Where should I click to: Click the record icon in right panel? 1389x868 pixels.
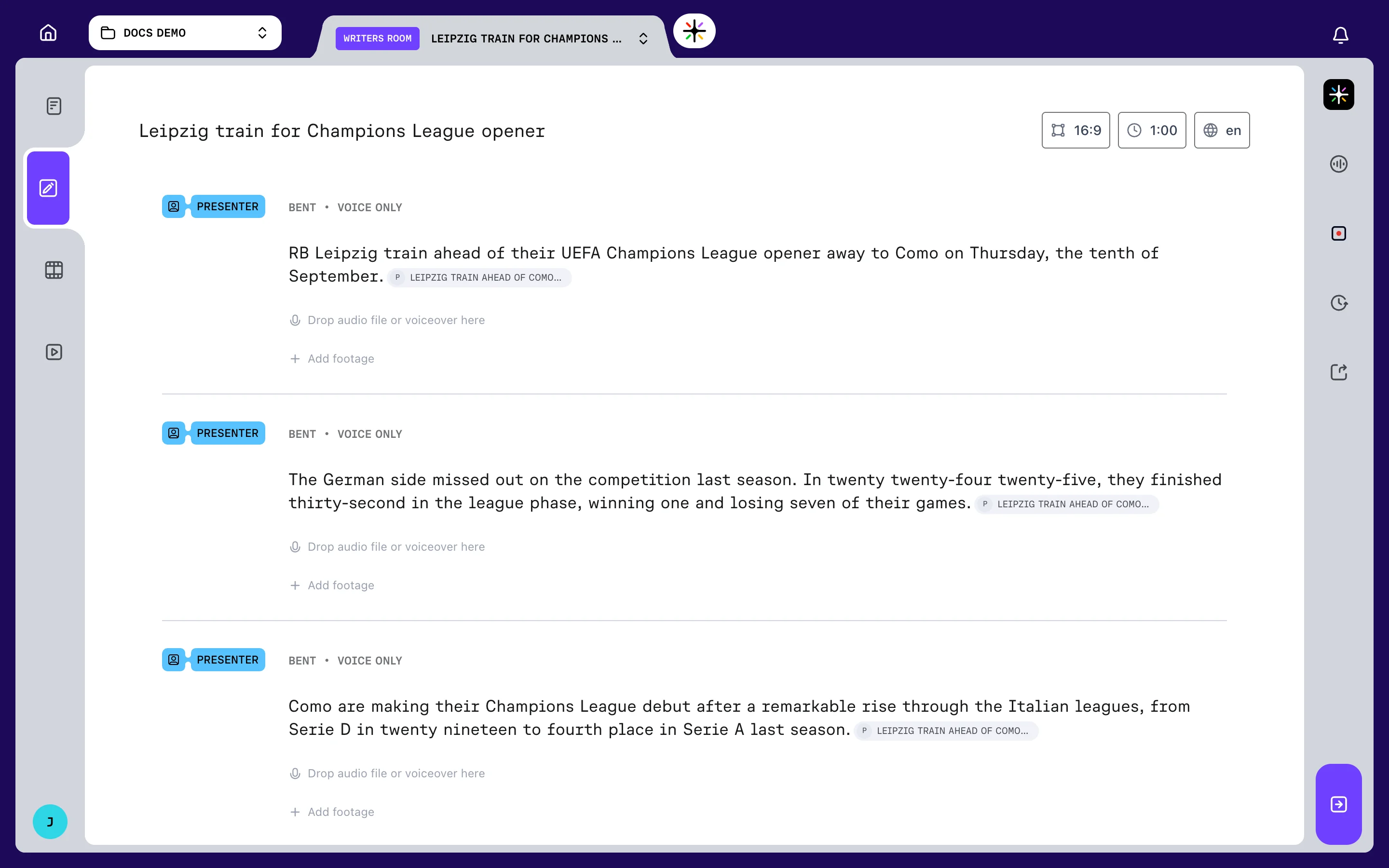1338,234
